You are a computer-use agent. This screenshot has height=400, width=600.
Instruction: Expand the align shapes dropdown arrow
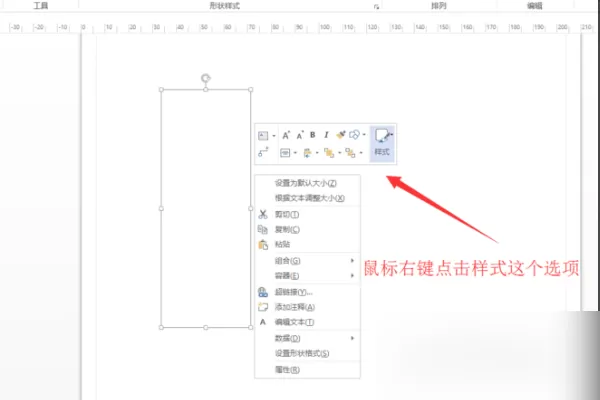(x=317, y=153)
